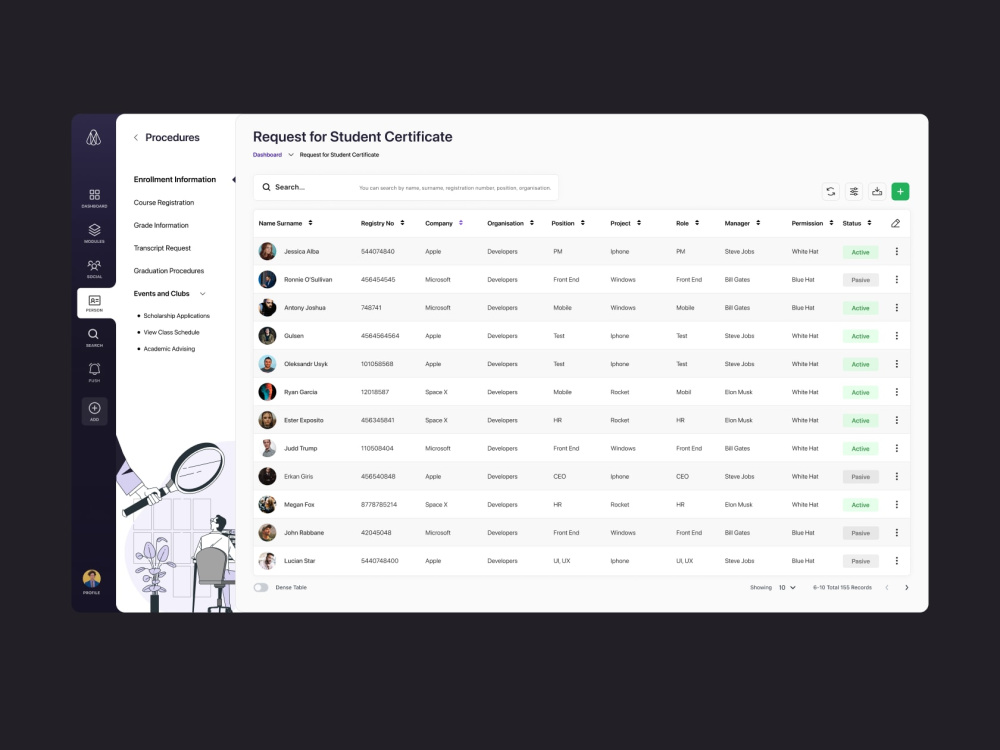Select the Person sidebar item

tap(94, 303)
